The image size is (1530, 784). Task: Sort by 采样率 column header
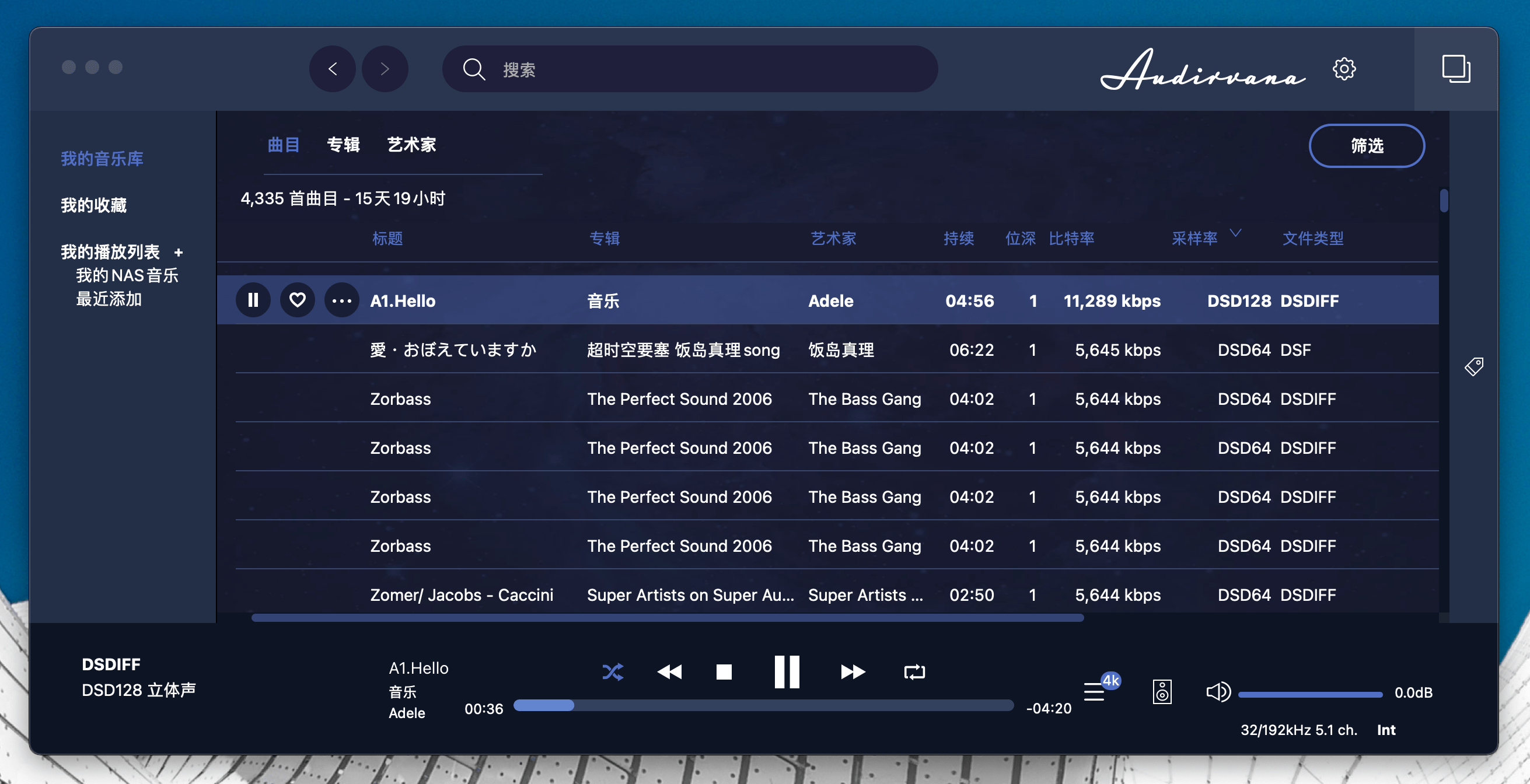(x=1194, y=238)
